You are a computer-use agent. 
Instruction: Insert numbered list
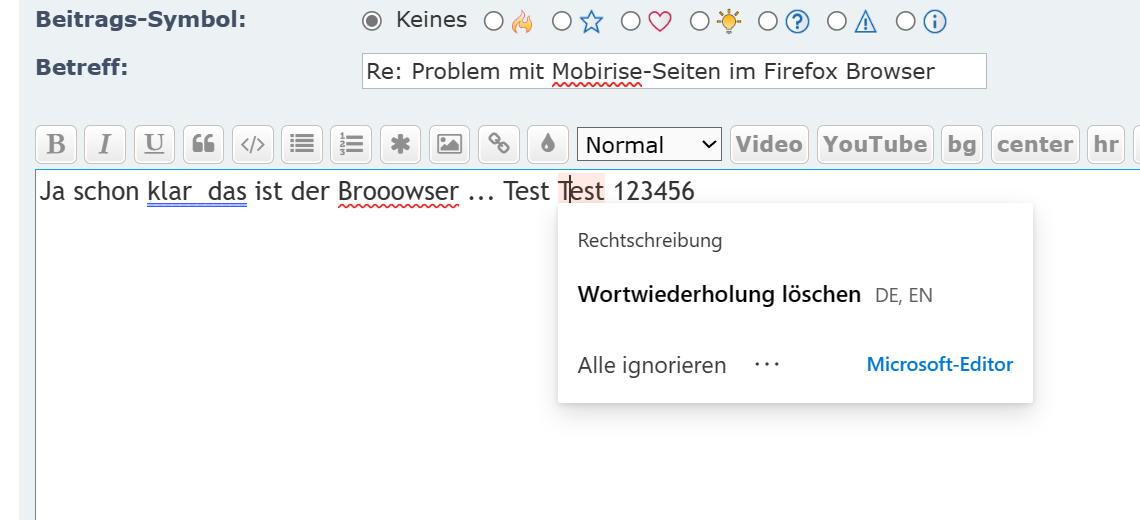point(351,144)
